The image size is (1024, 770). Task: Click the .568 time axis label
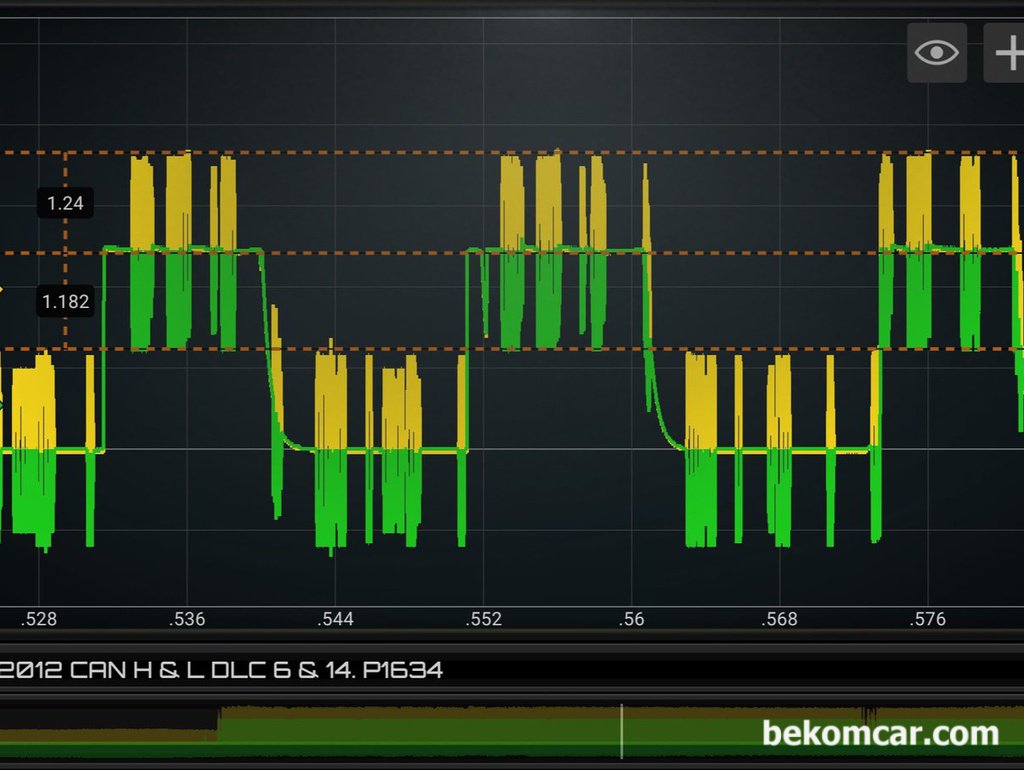click(x=779, y=619)
